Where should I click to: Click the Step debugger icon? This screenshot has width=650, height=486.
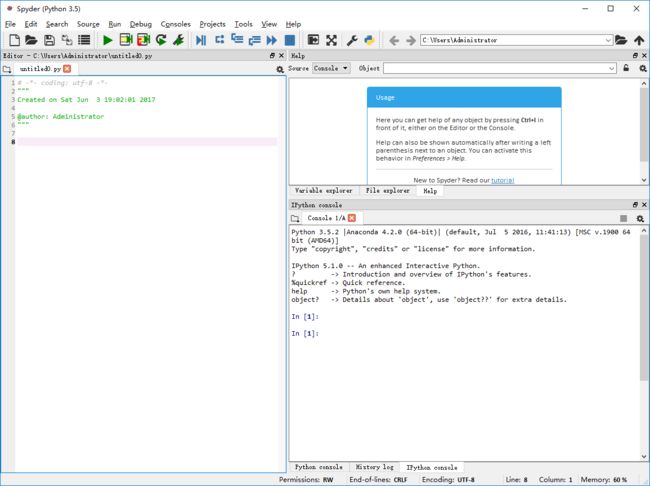219,40
